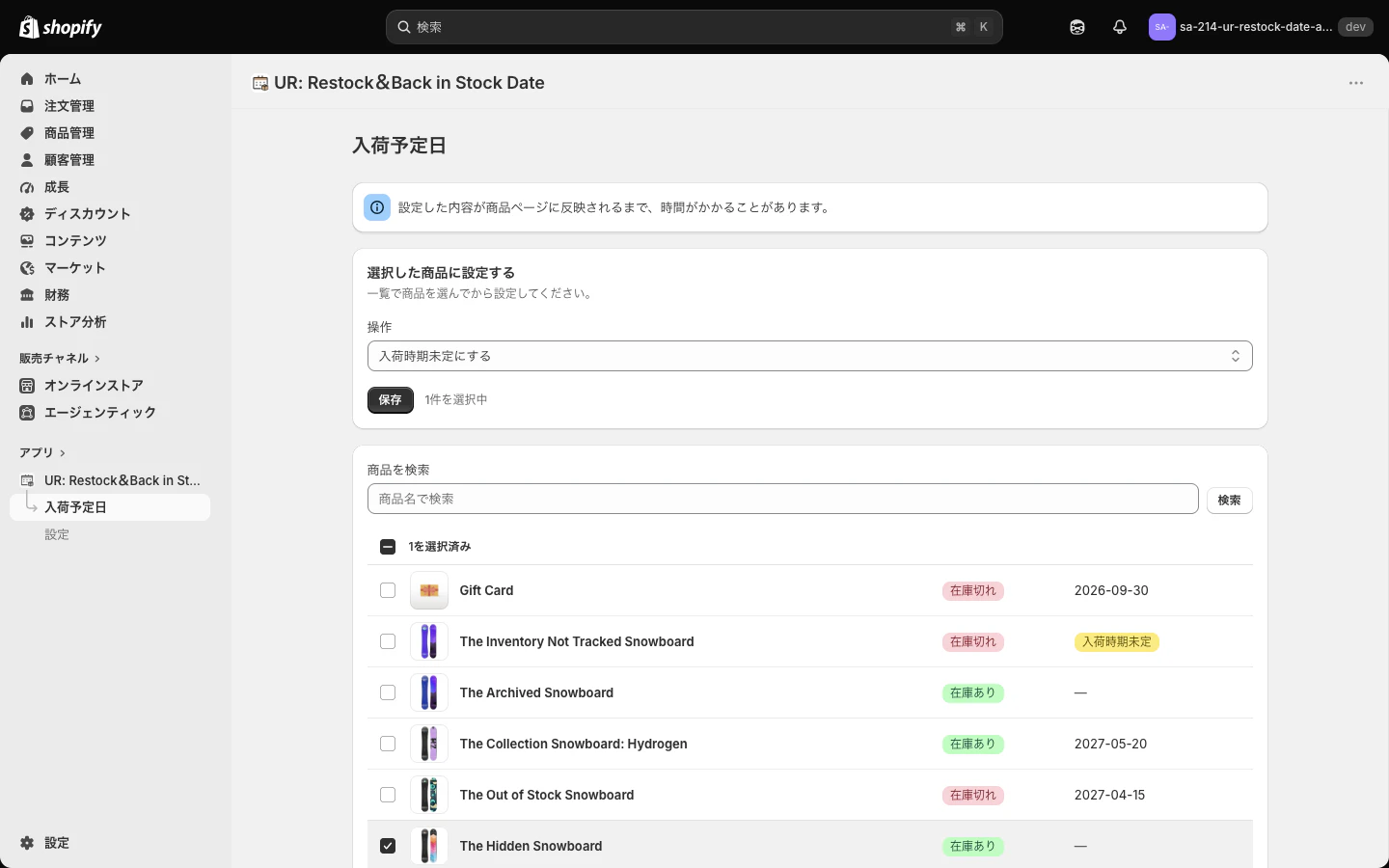Click the 財務 bank icon
Viewport: 1389px width, 868px height.
[x=27, y=295]
